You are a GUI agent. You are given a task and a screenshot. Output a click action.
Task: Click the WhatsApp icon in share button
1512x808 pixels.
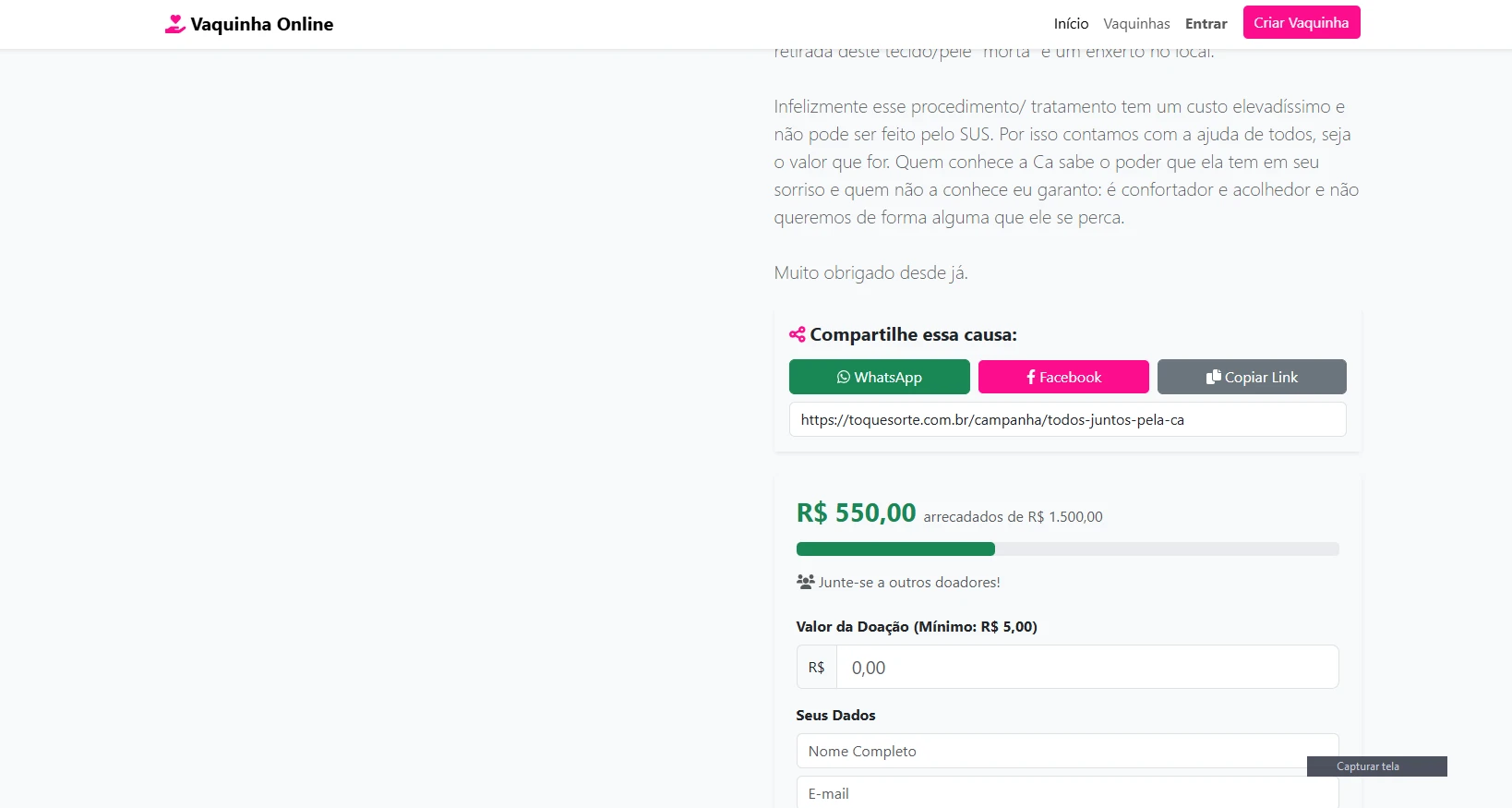click(843, 377)
